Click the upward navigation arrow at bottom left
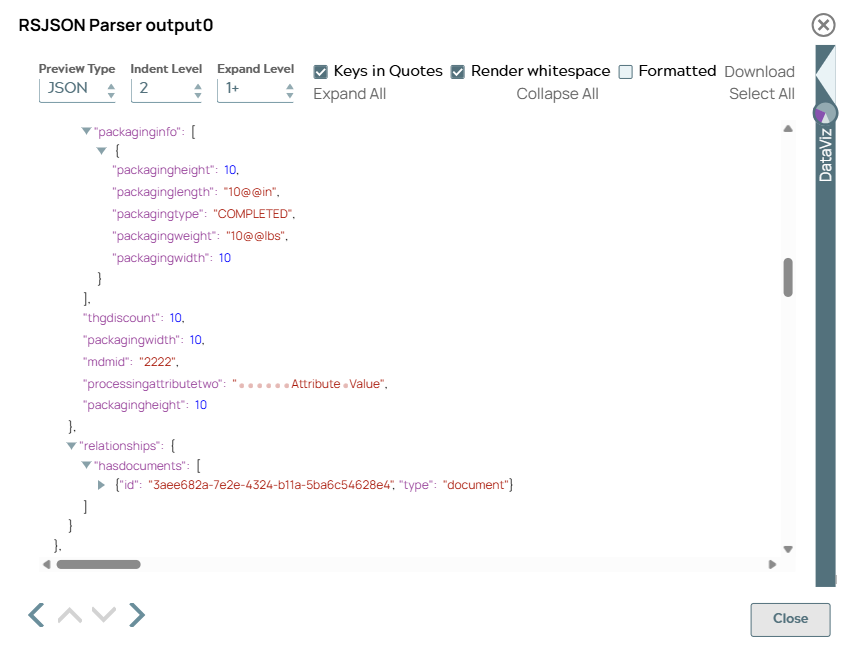852x650 pixels. 69,615
